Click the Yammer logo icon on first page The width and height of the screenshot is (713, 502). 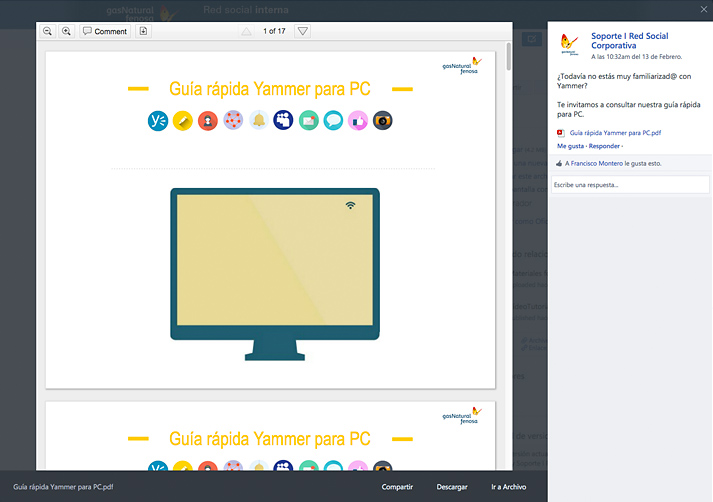point(158,121)
